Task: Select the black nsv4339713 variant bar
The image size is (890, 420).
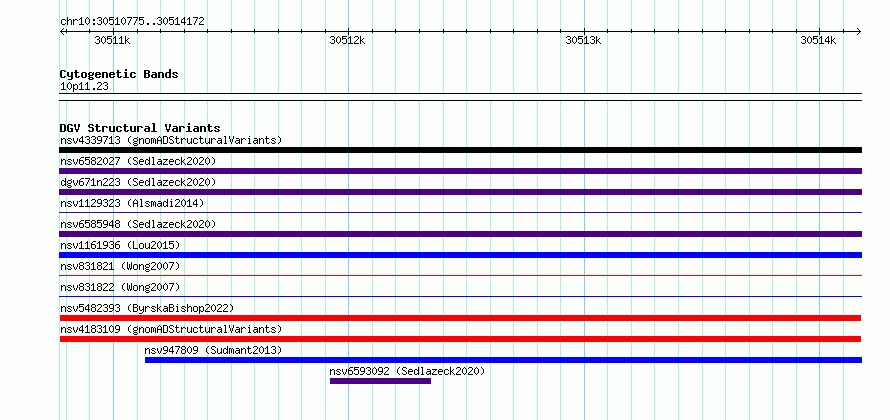Action: point(460,150)
